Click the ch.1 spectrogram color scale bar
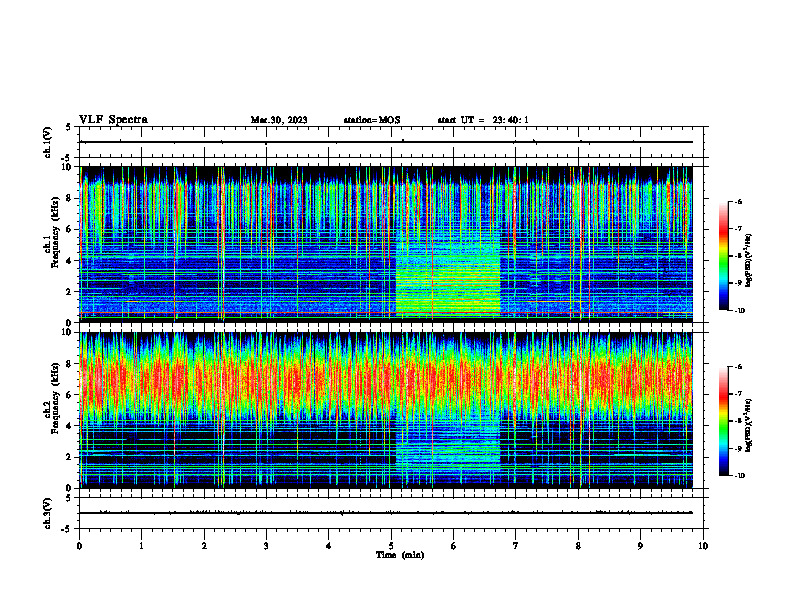The image size is (792, 612). point(723,256)
